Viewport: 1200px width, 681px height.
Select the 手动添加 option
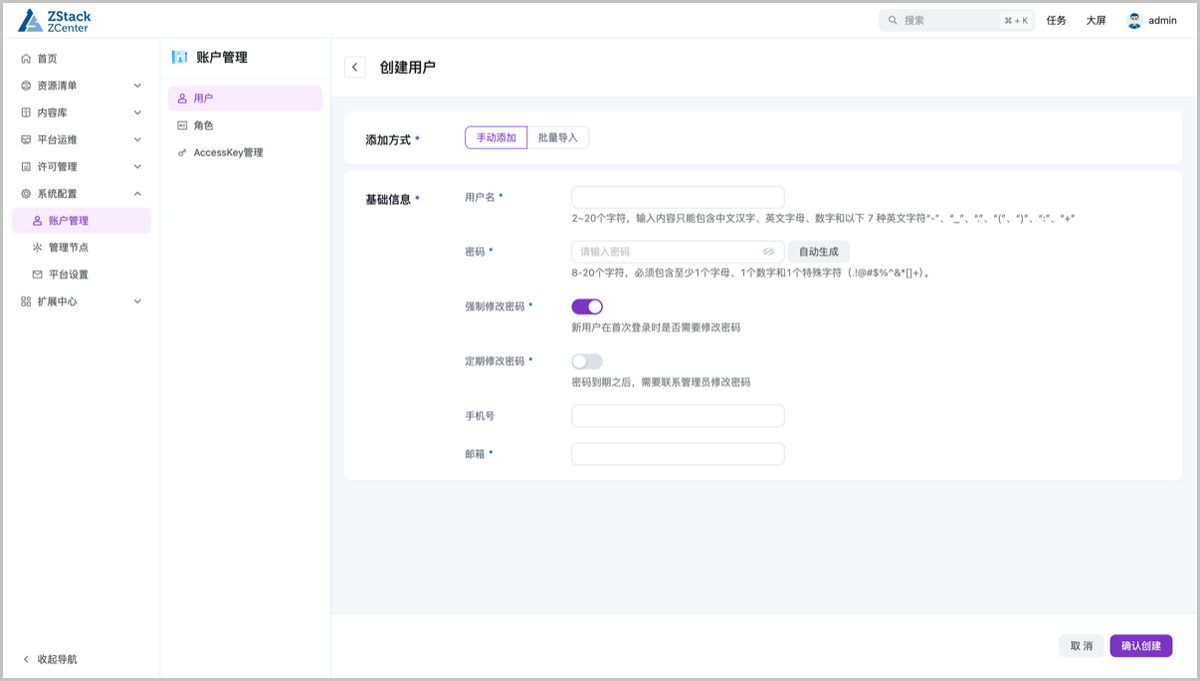pyautogui.click(x=496, y=138)
